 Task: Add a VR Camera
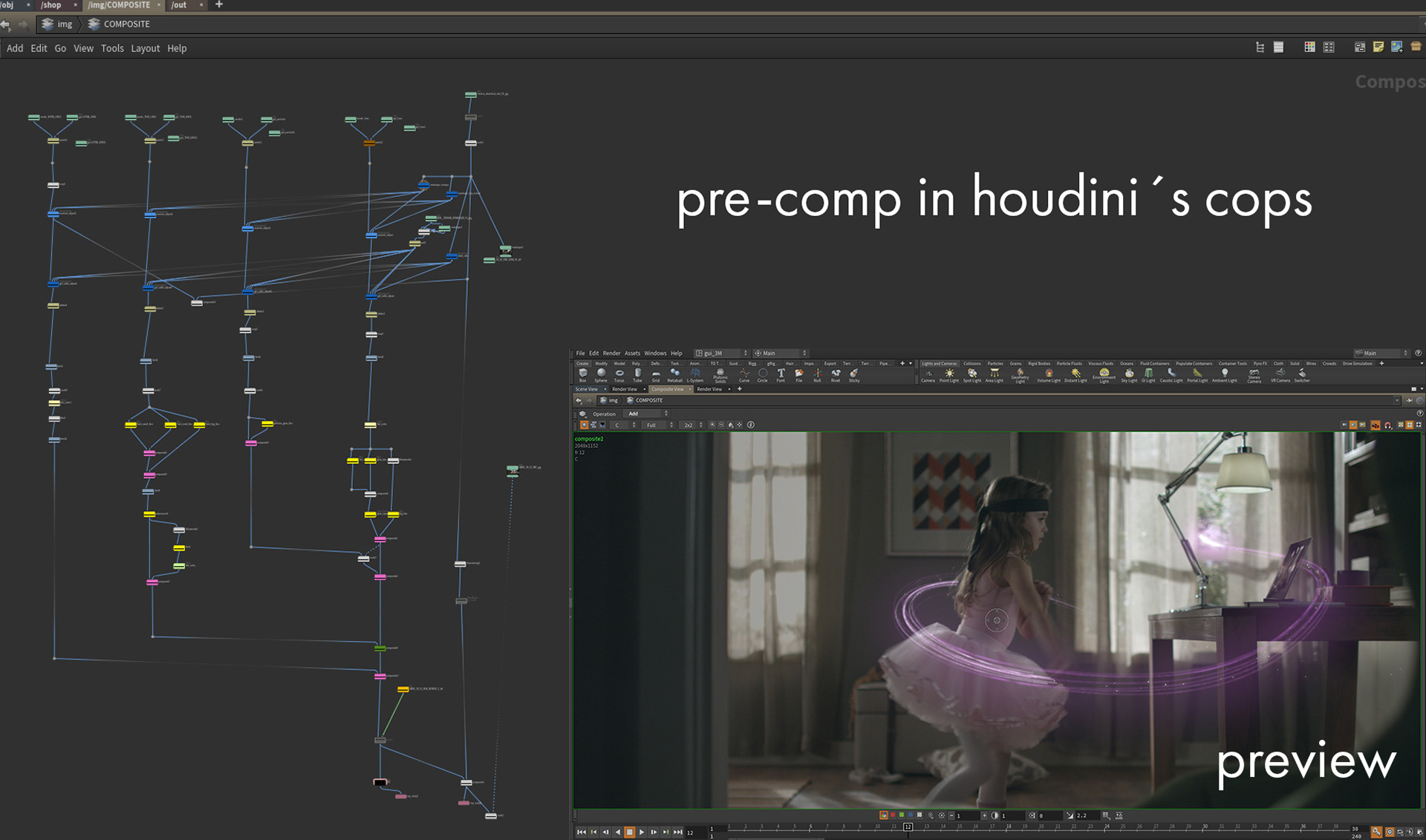pos(1280,375)
